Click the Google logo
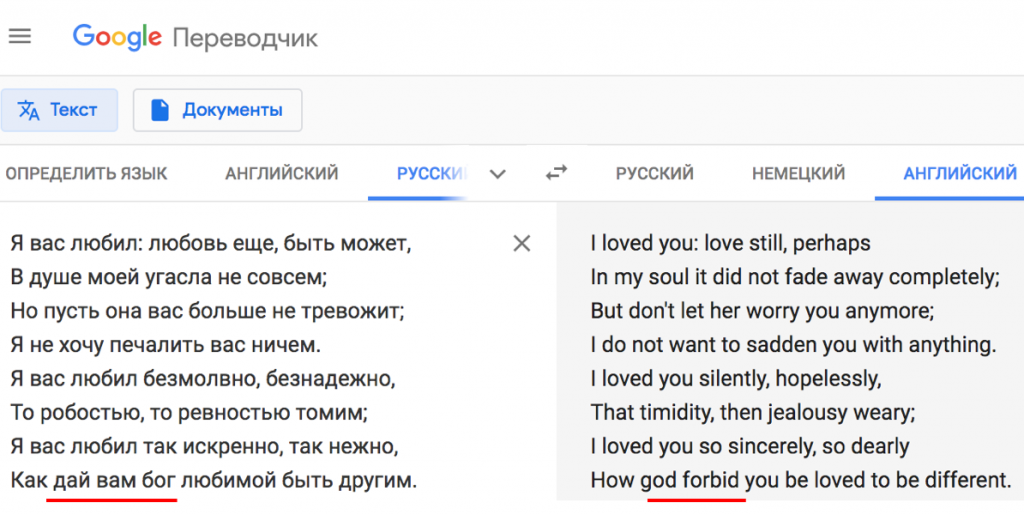 (x=117, y=38)
